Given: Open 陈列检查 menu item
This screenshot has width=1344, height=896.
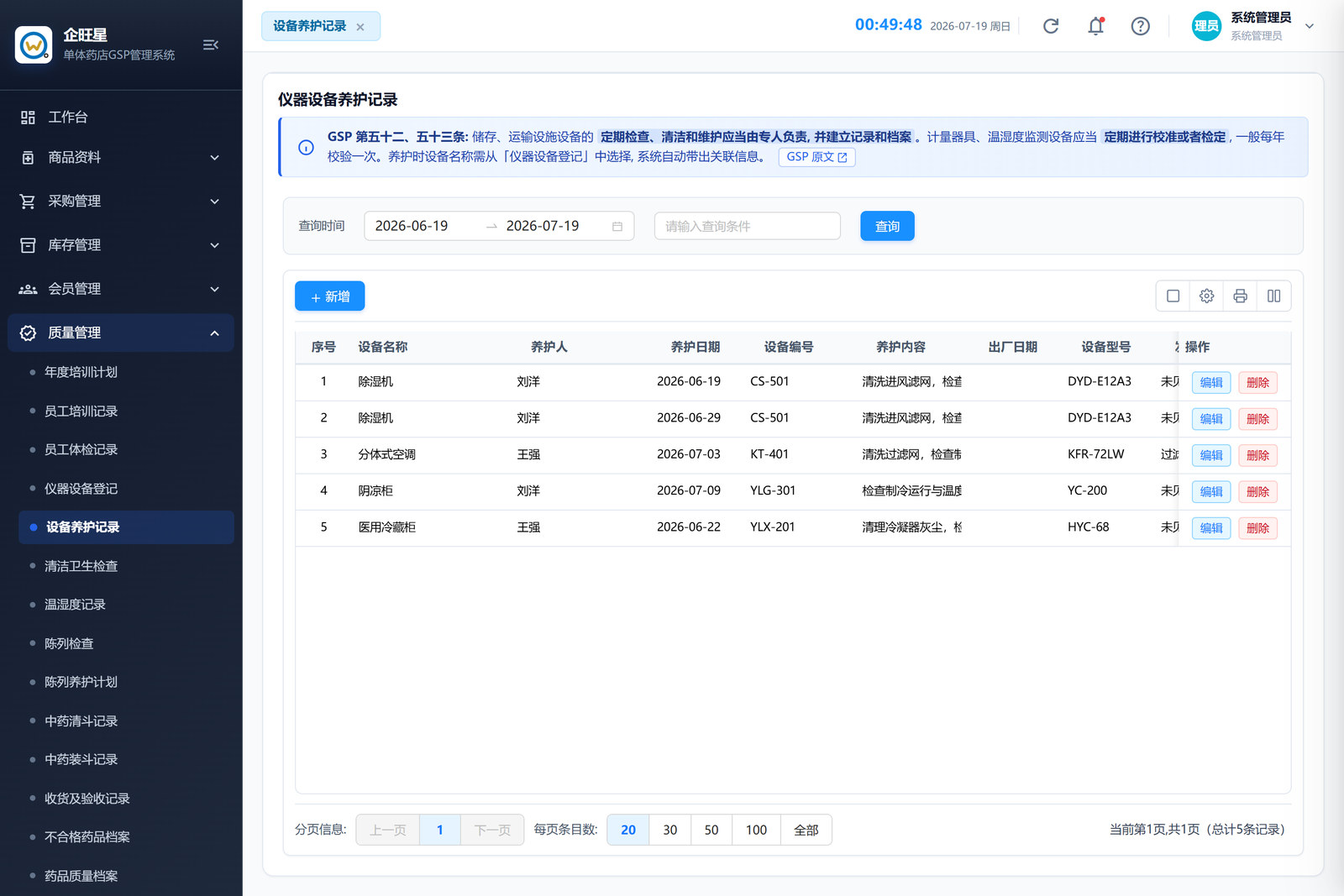Looking at the screenshot, I should [126, 643].
